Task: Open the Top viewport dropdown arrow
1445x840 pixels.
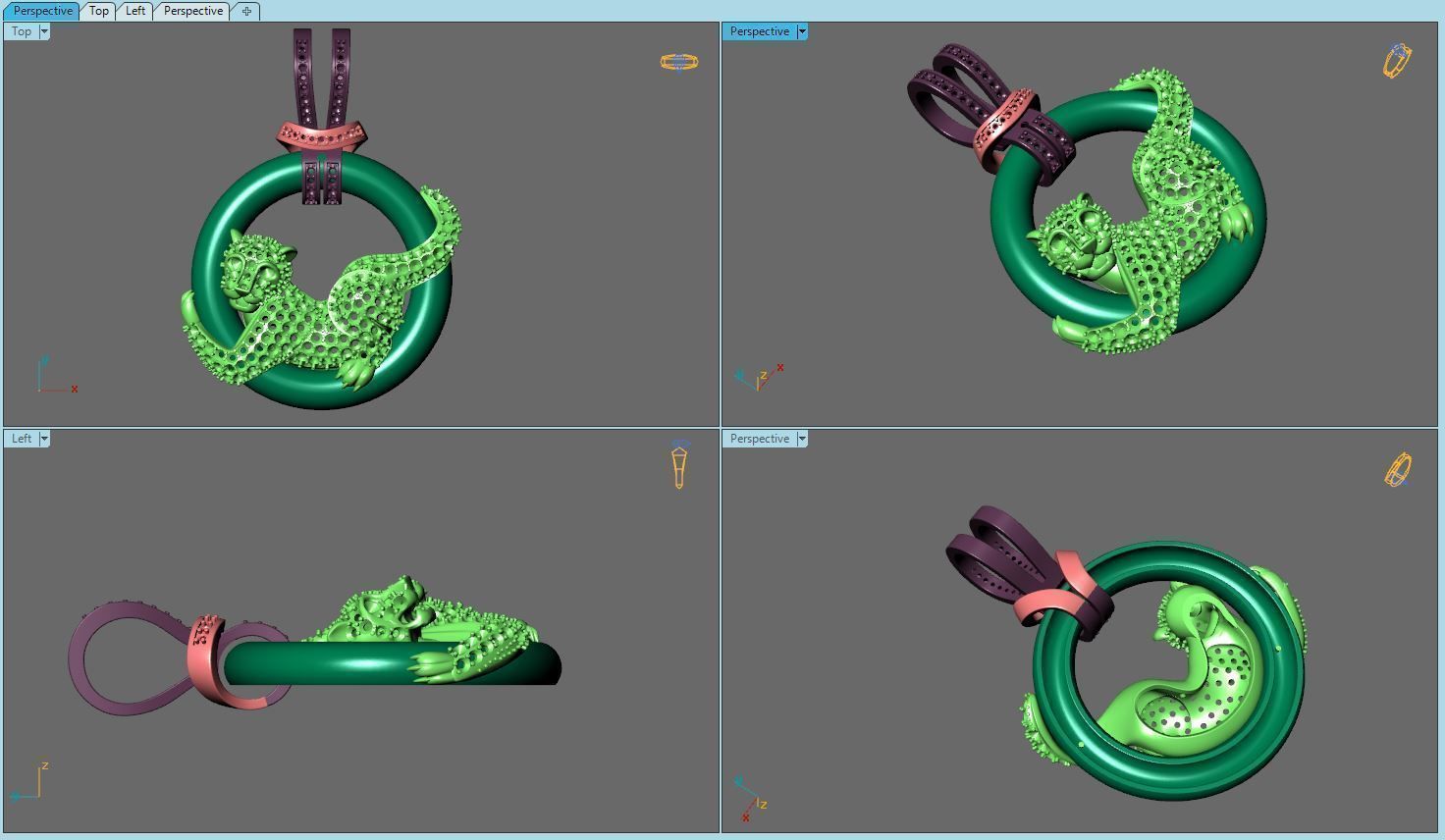Action: 44,31
